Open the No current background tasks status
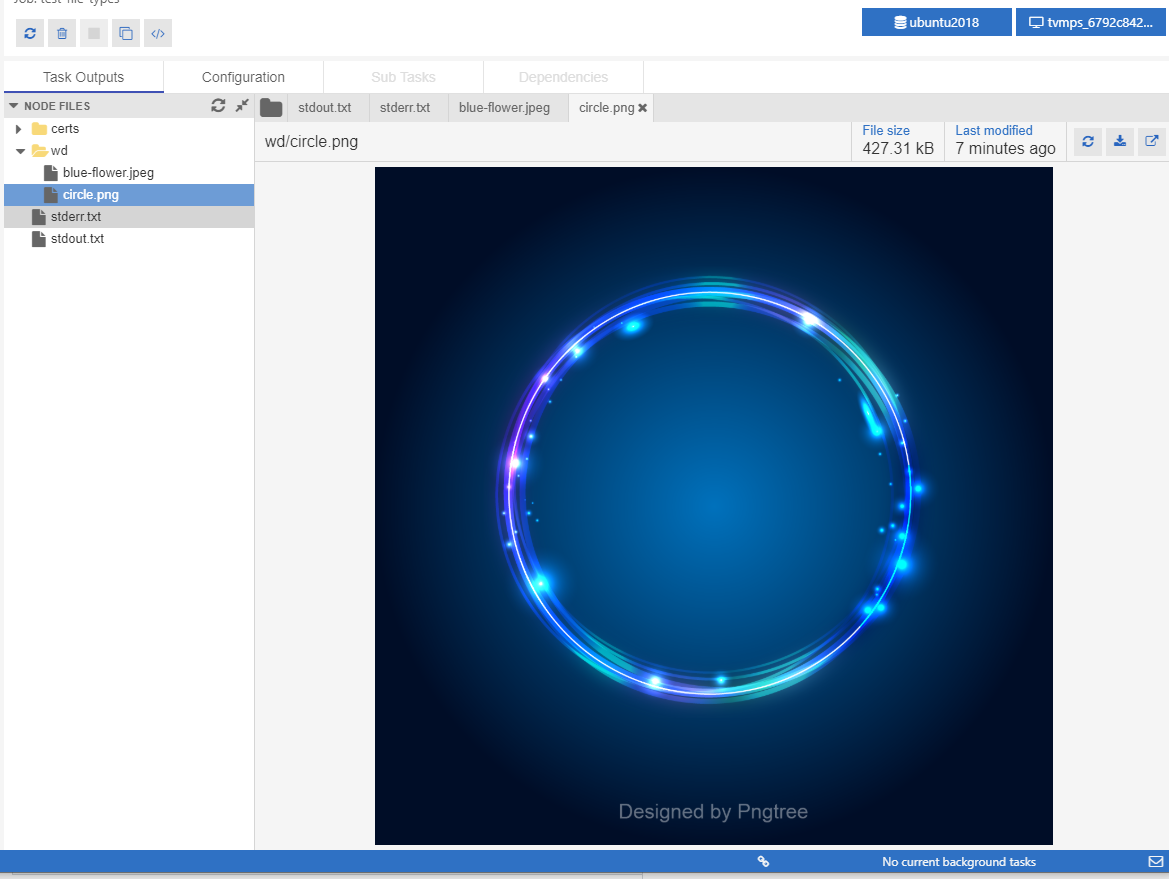This screenshot has width=1169, height=879. [959, 862]
